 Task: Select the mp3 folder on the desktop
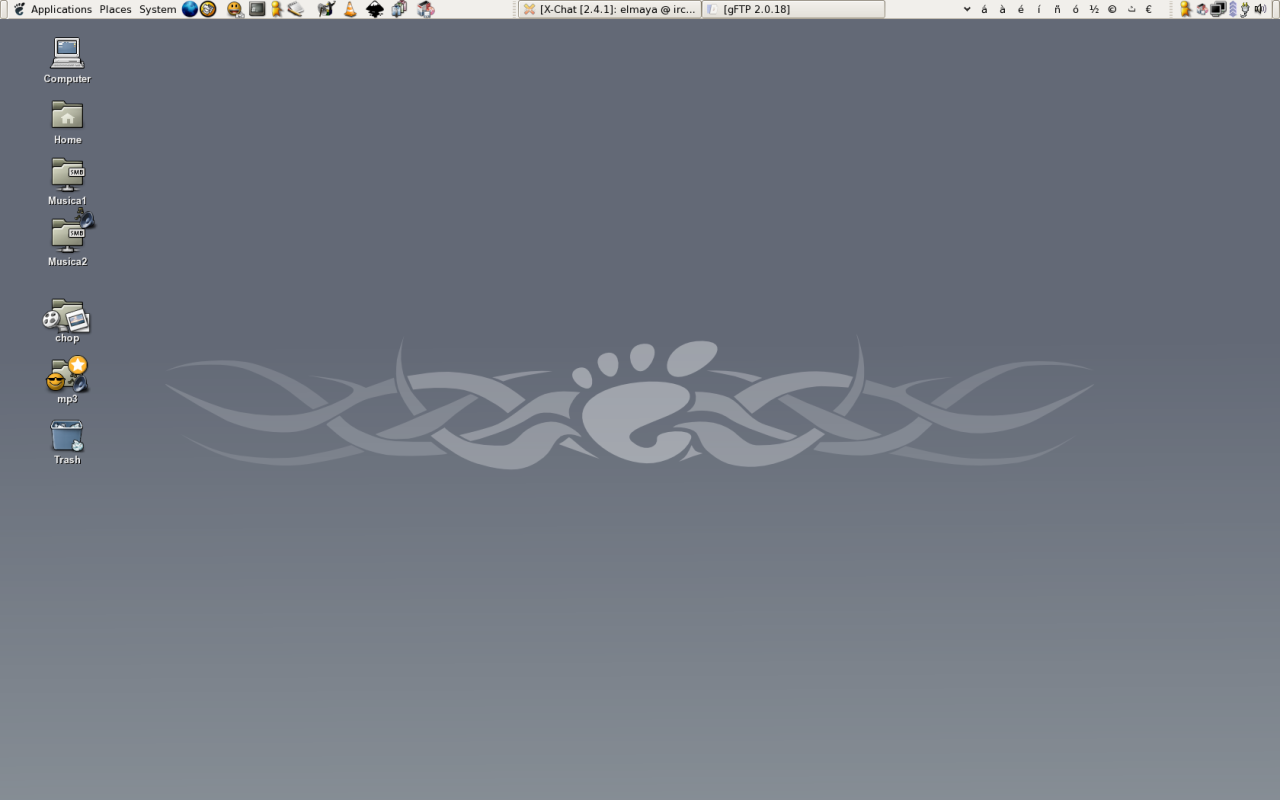[x=67, y=380]
